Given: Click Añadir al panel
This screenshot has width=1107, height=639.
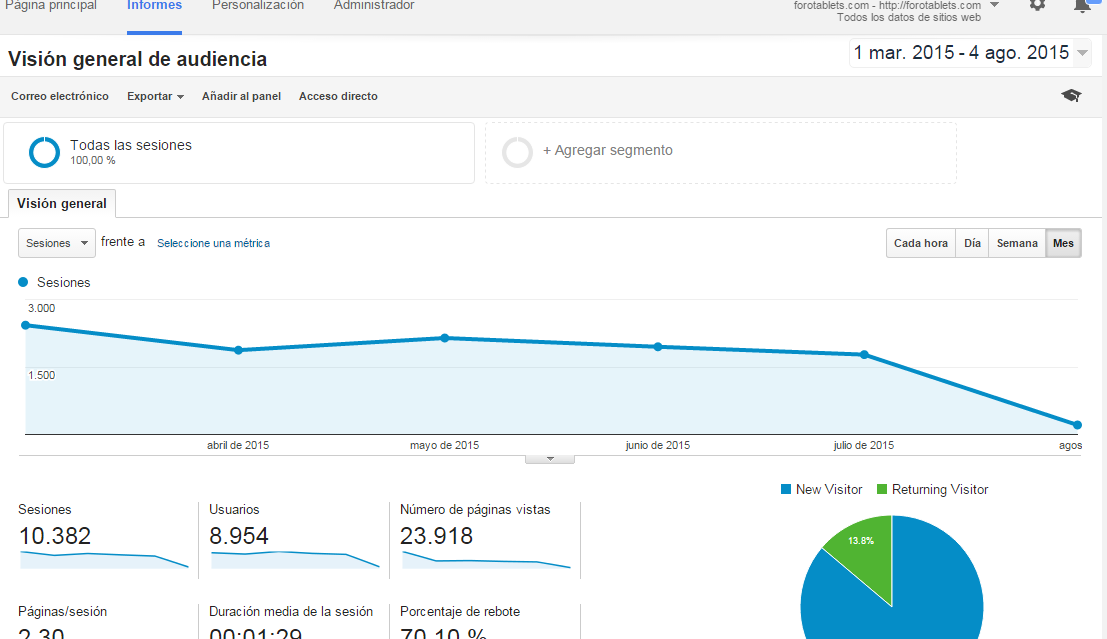Looking at the screenshot, I should (241, 96).
